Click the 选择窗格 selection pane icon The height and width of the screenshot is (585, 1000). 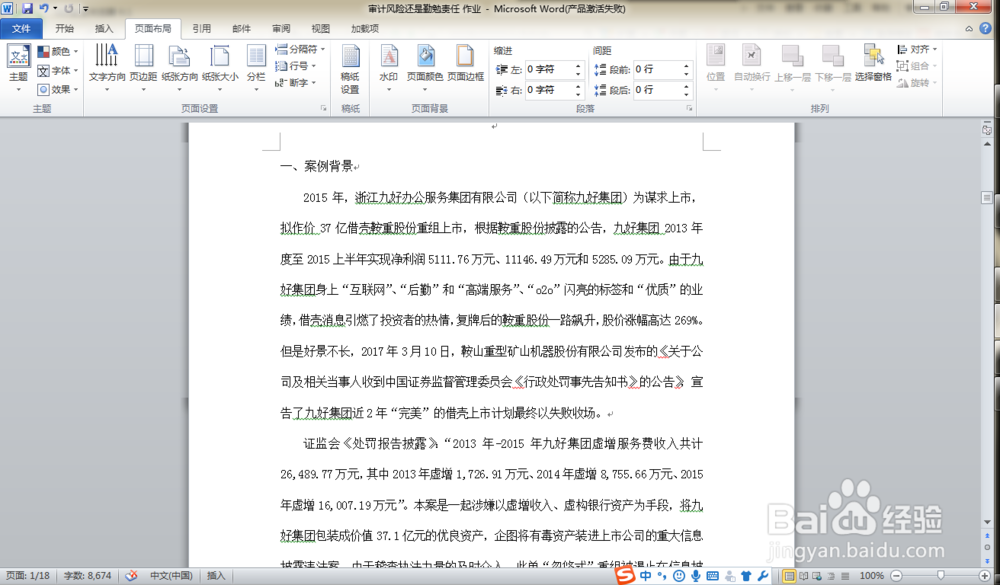coord(873,56)
